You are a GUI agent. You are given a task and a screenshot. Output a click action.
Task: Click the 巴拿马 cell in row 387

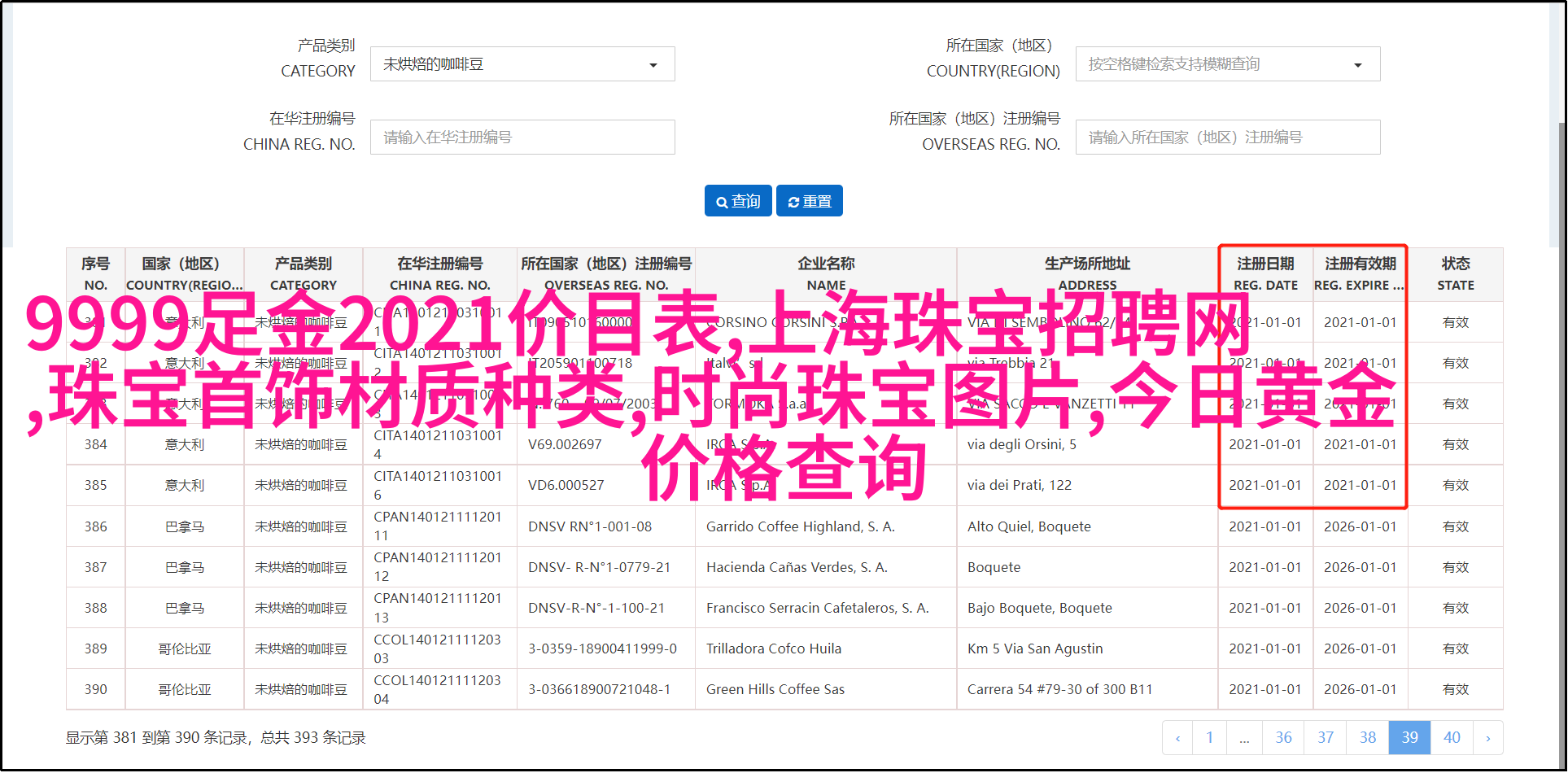click(184, 567)
